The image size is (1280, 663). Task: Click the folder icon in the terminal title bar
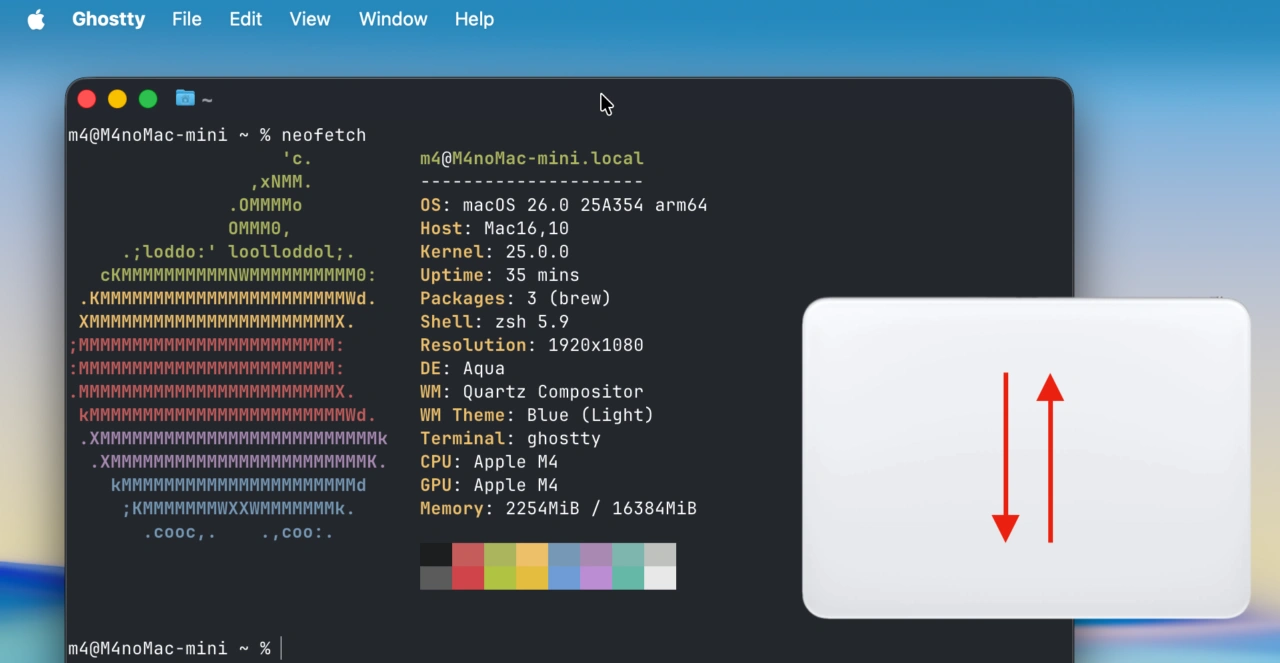coord(185,97)
